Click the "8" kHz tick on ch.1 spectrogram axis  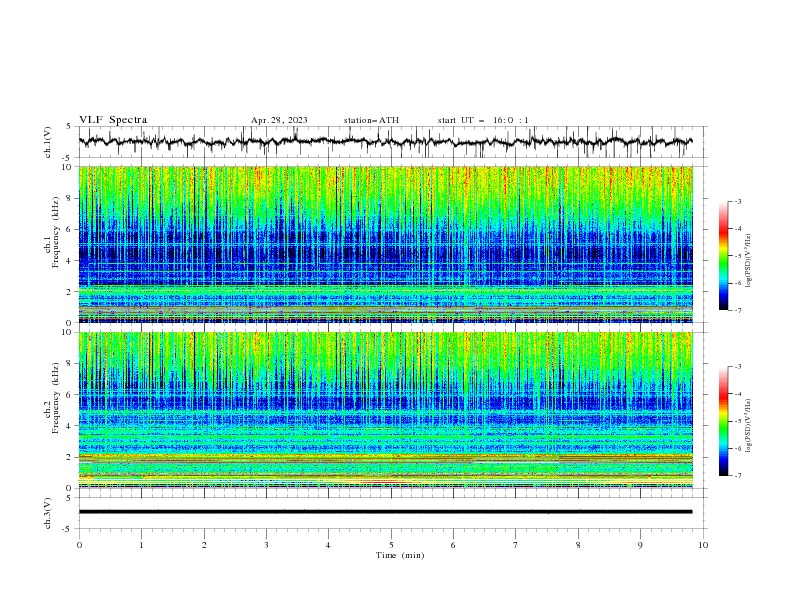[x=68, y=198]
